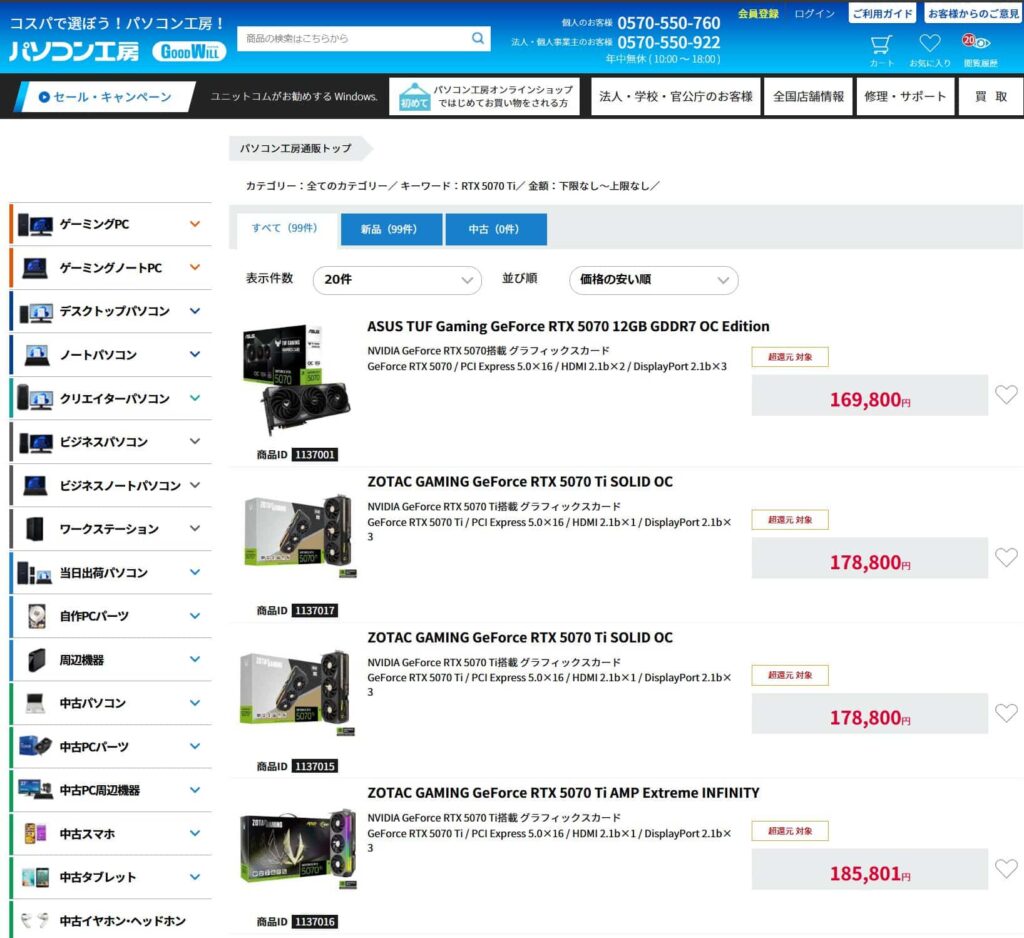1024x938 pixels.
Task: Favorite ZOTAC SOLID OC product ID 1137017
Action: 1006,557
